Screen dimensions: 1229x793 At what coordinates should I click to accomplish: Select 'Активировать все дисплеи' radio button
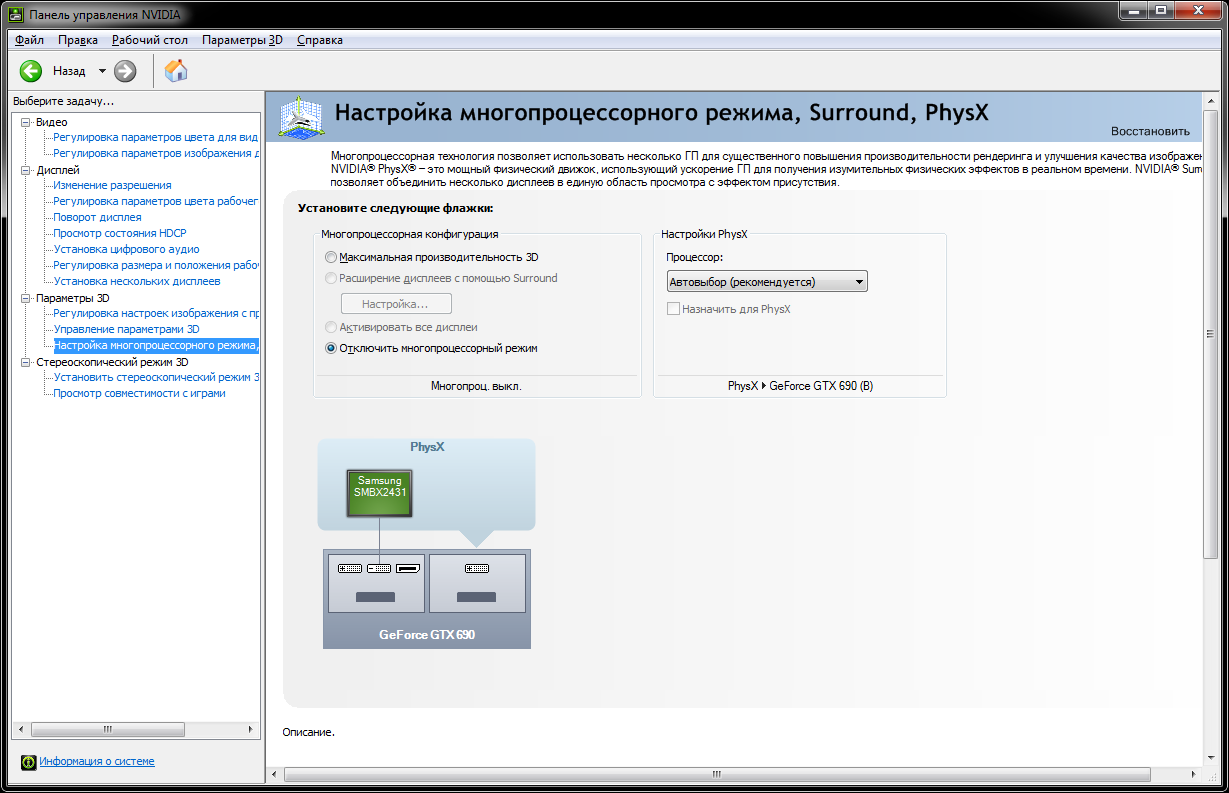331,327
